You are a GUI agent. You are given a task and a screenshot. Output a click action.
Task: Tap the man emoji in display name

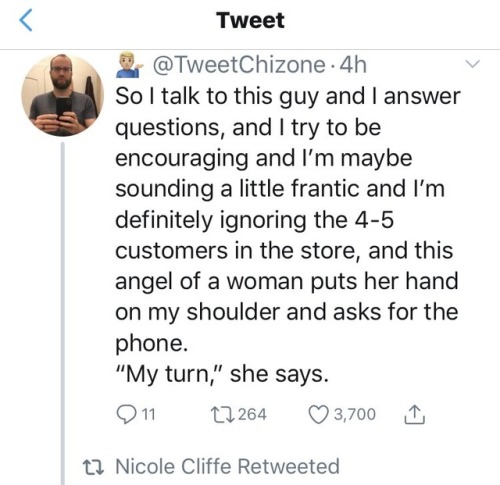coord(129,65)
